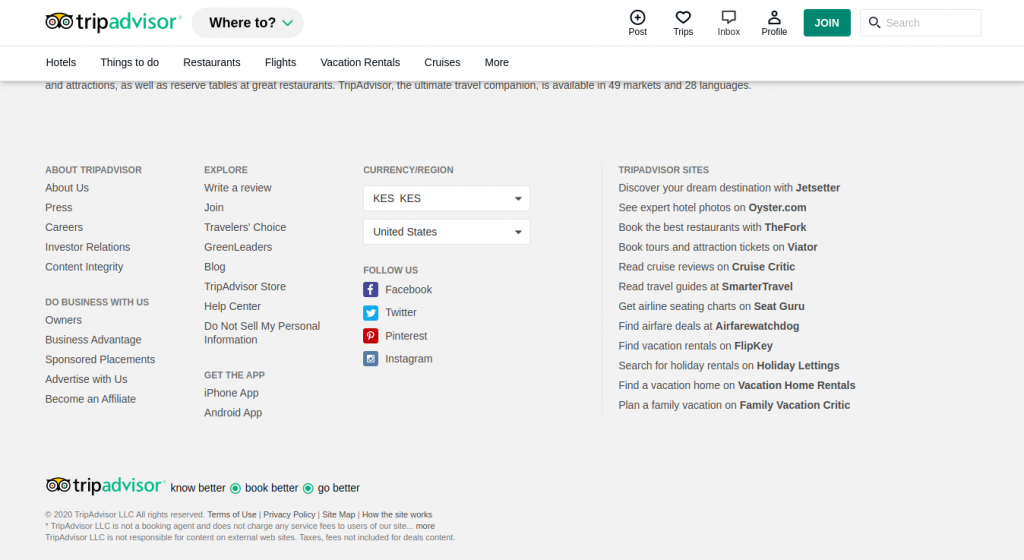The height and width of the screenshot is (560, 1024).
Task: Expand the KES currency dropdown
Action: (x=446, y=199)
